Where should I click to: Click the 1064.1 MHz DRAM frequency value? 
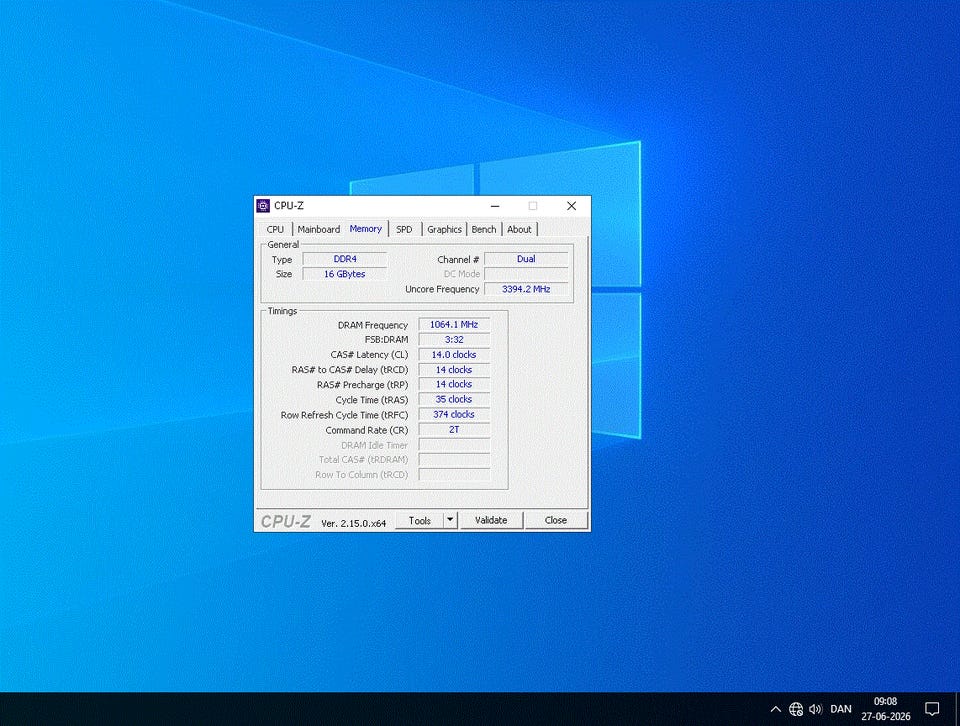click(454, 324)
